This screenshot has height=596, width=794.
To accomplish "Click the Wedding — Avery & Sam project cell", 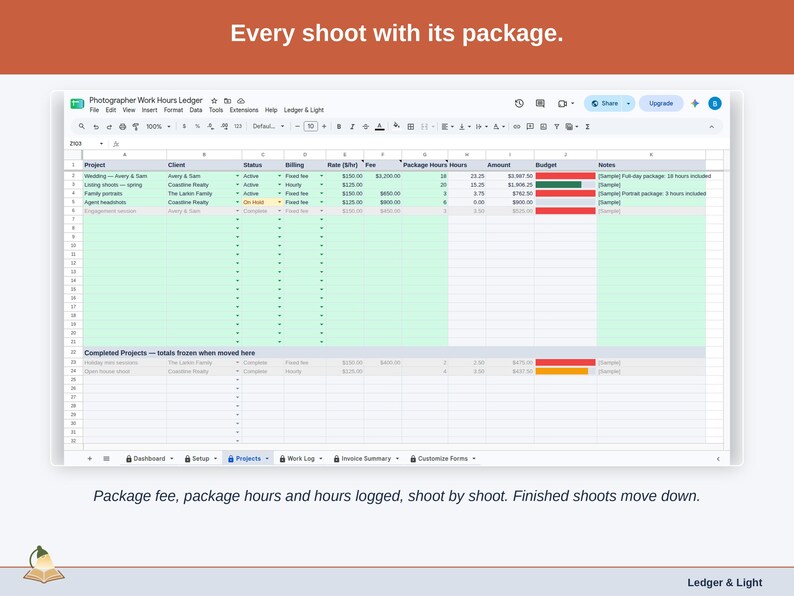I will [125, 176].
